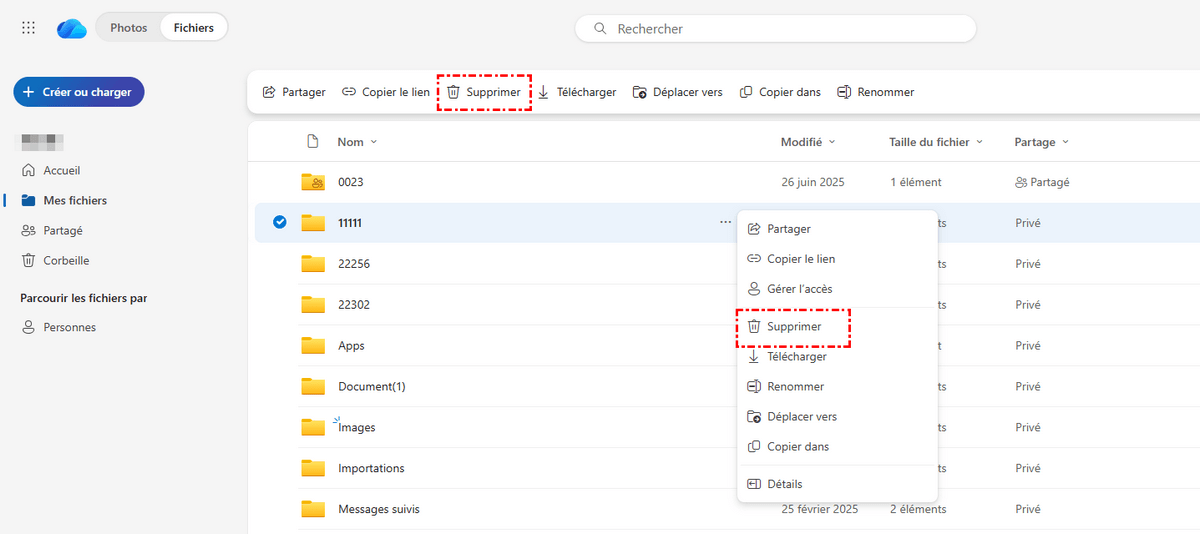Image resolution: width=1200 pixels, height=534 pixels.
Task: Click the OneDrive cloud logo
Action: pyautogui.click(x=72, y=28)
